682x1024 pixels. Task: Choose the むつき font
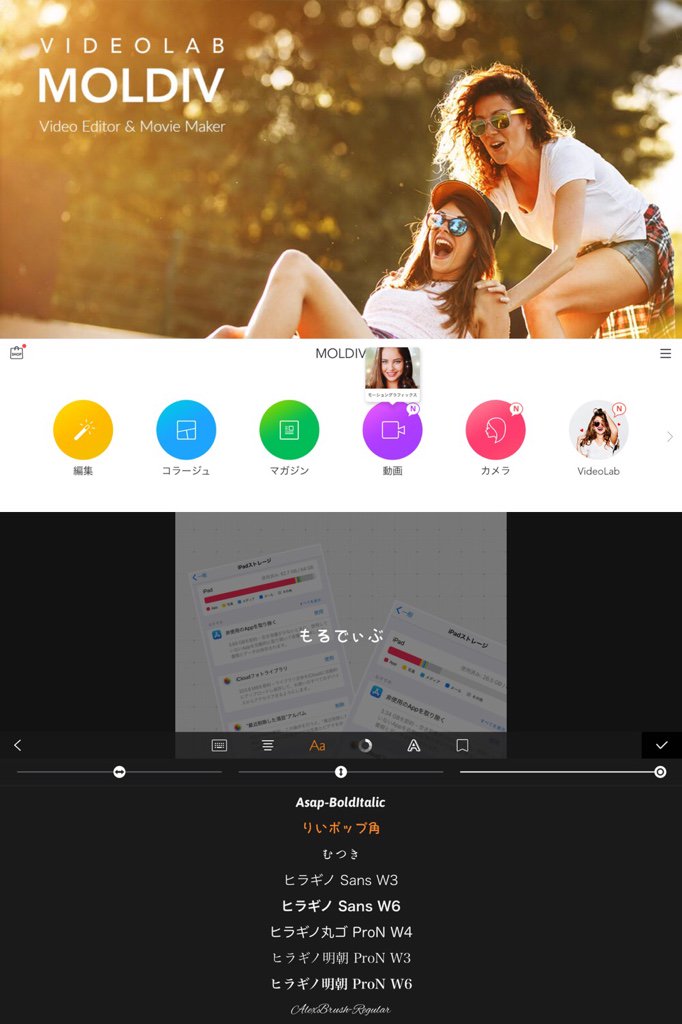click(x=340, y=854)
